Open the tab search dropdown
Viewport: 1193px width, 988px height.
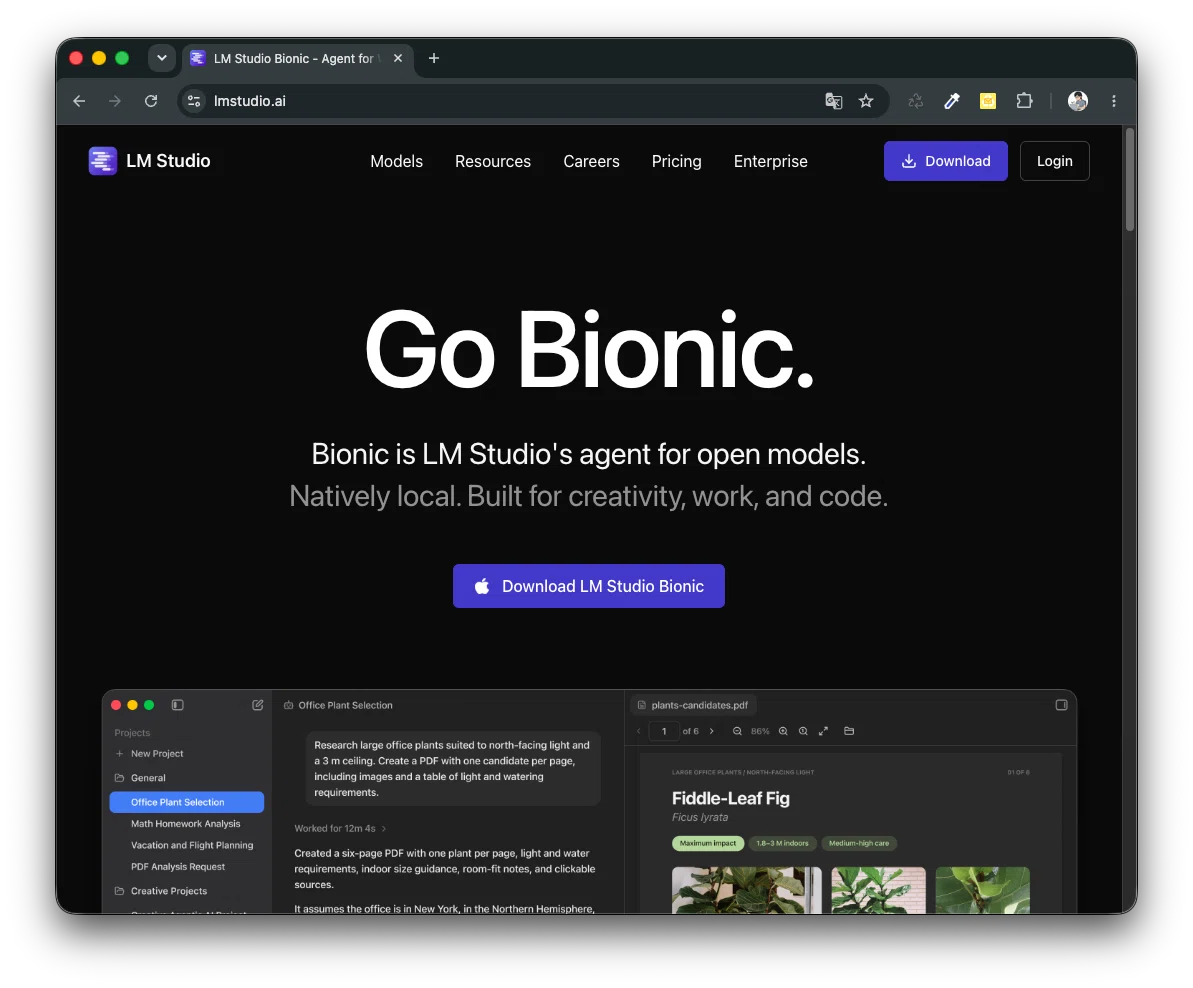pyautogui.click(x=162, y=58)
